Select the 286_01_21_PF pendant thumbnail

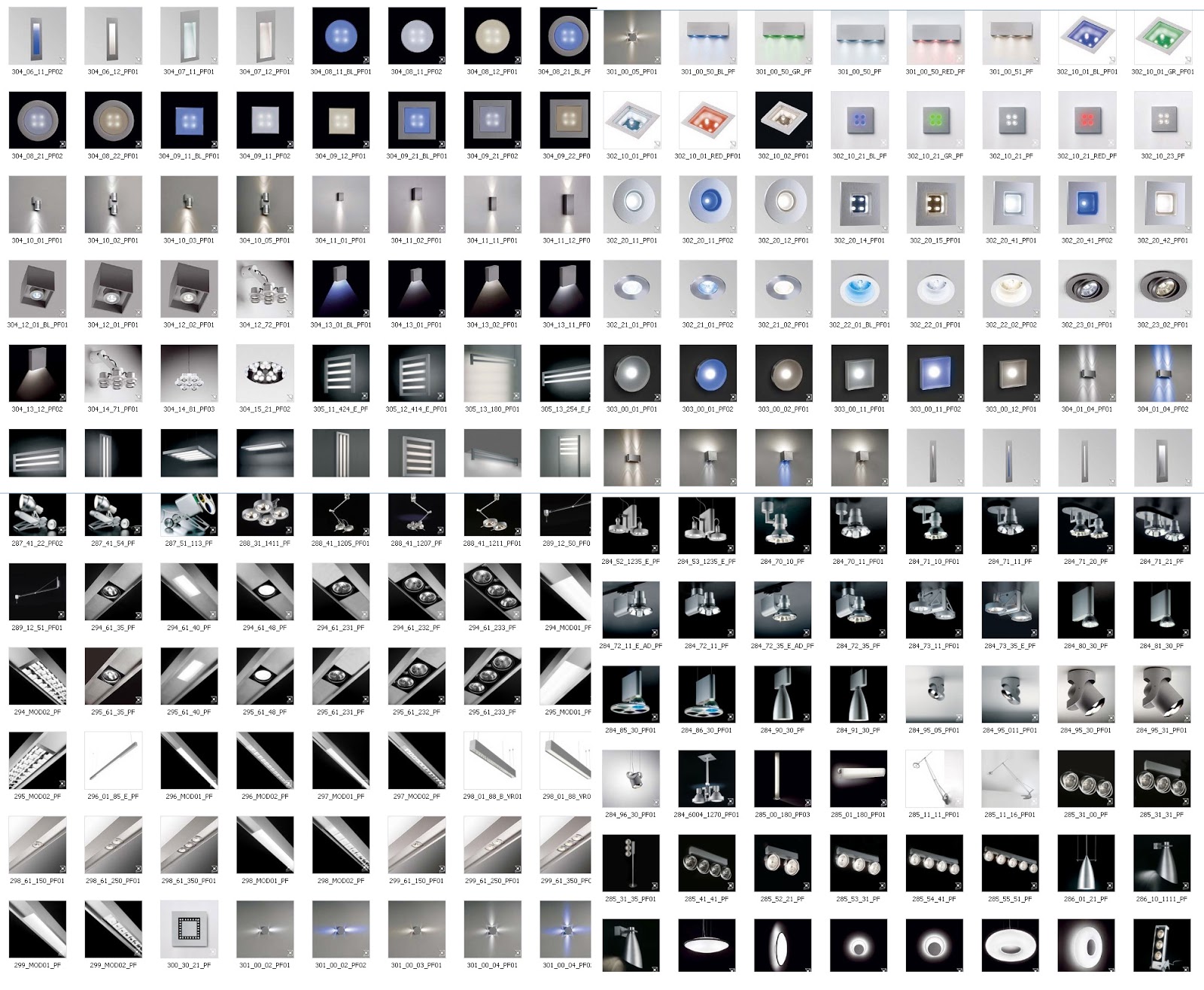1087,862
